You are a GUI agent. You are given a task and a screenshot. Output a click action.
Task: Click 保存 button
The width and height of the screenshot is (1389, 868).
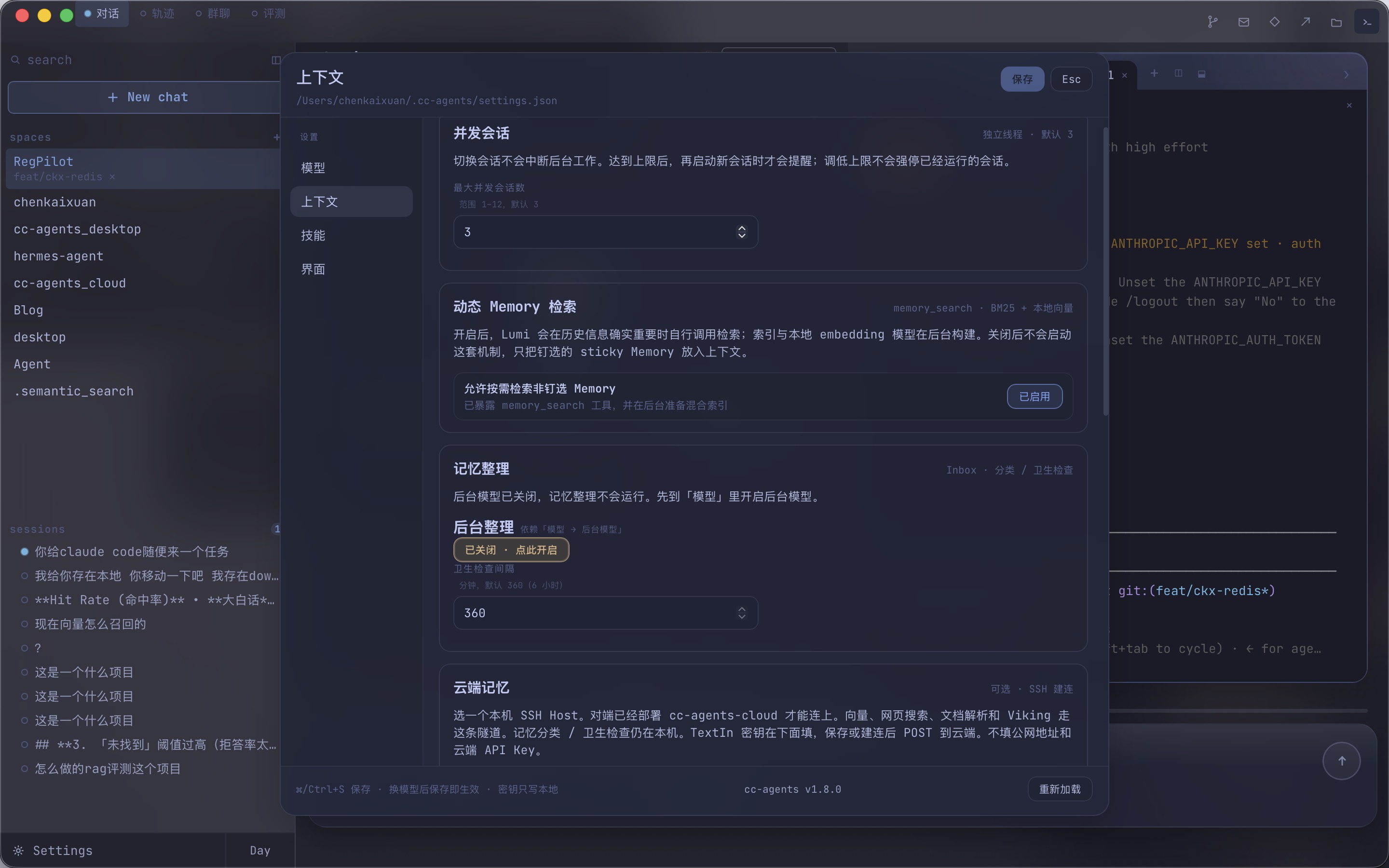click(1022, 79)
